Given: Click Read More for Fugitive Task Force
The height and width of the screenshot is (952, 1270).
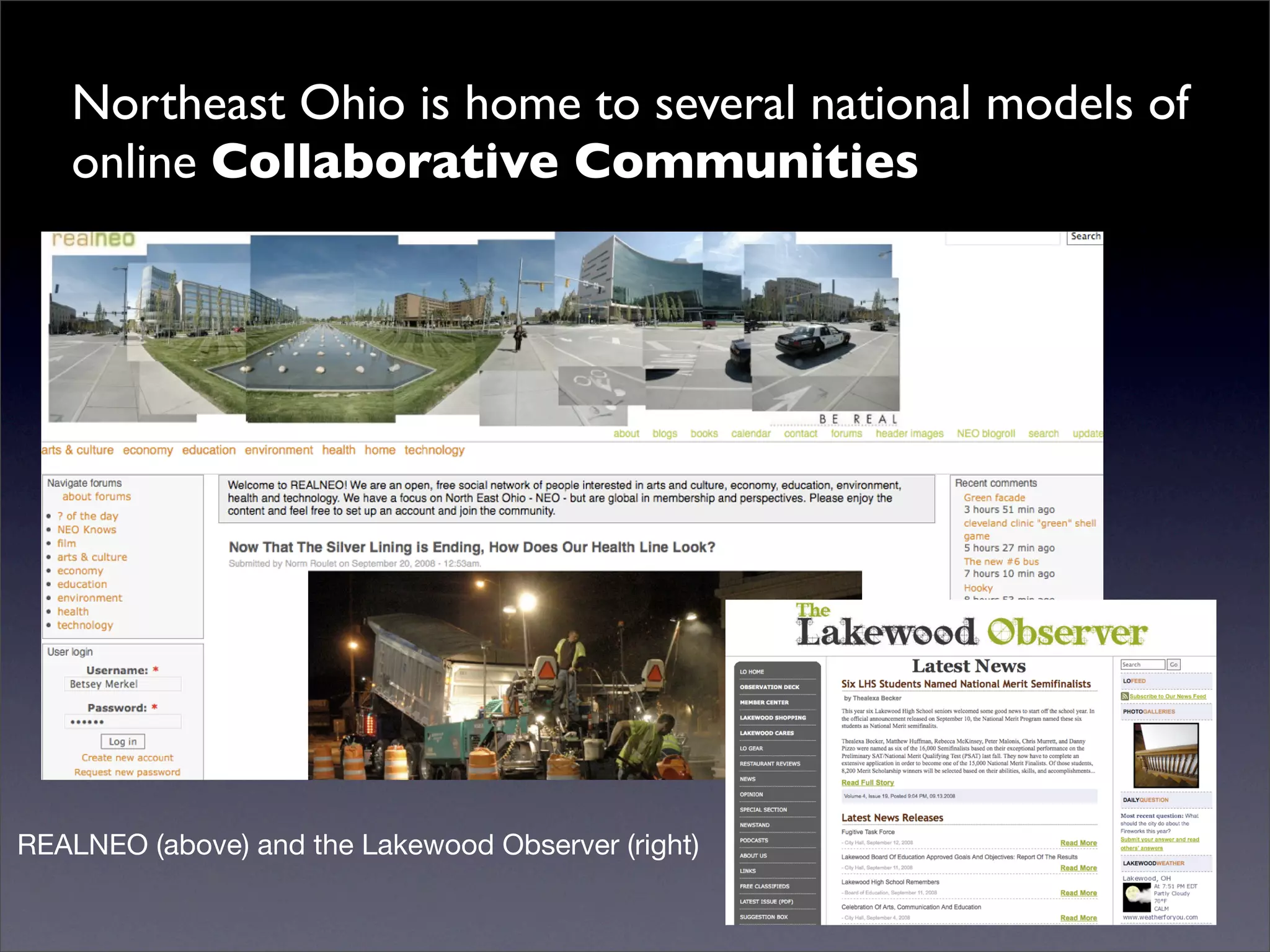Looking at the screenshot, I should [1078, 843].
